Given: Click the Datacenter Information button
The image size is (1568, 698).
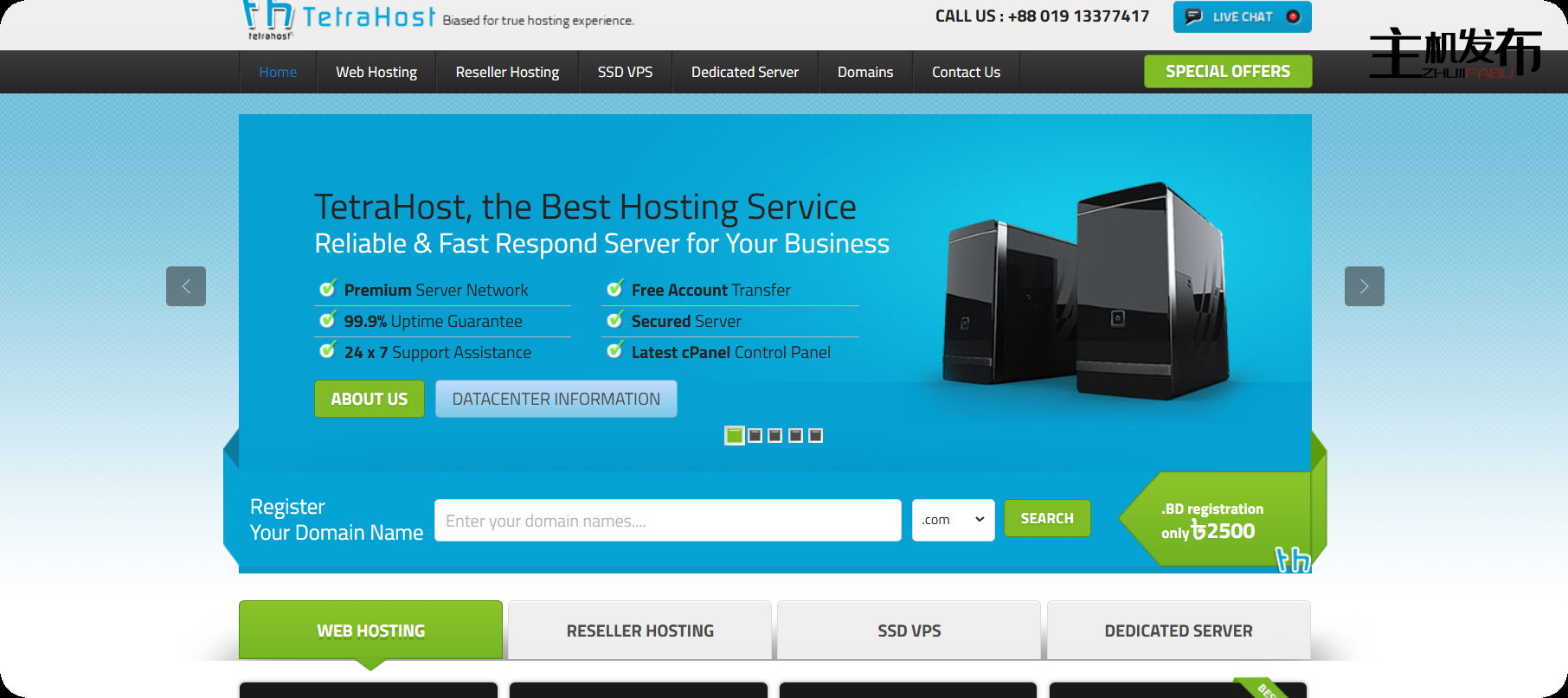Looking at the screenshot, I should click(556, 399).
